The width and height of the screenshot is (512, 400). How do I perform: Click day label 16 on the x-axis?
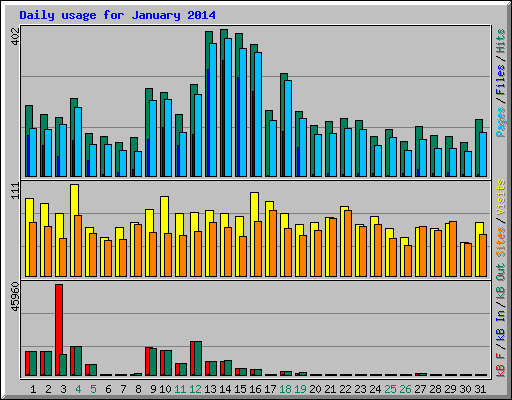click(x=255, y=389)
